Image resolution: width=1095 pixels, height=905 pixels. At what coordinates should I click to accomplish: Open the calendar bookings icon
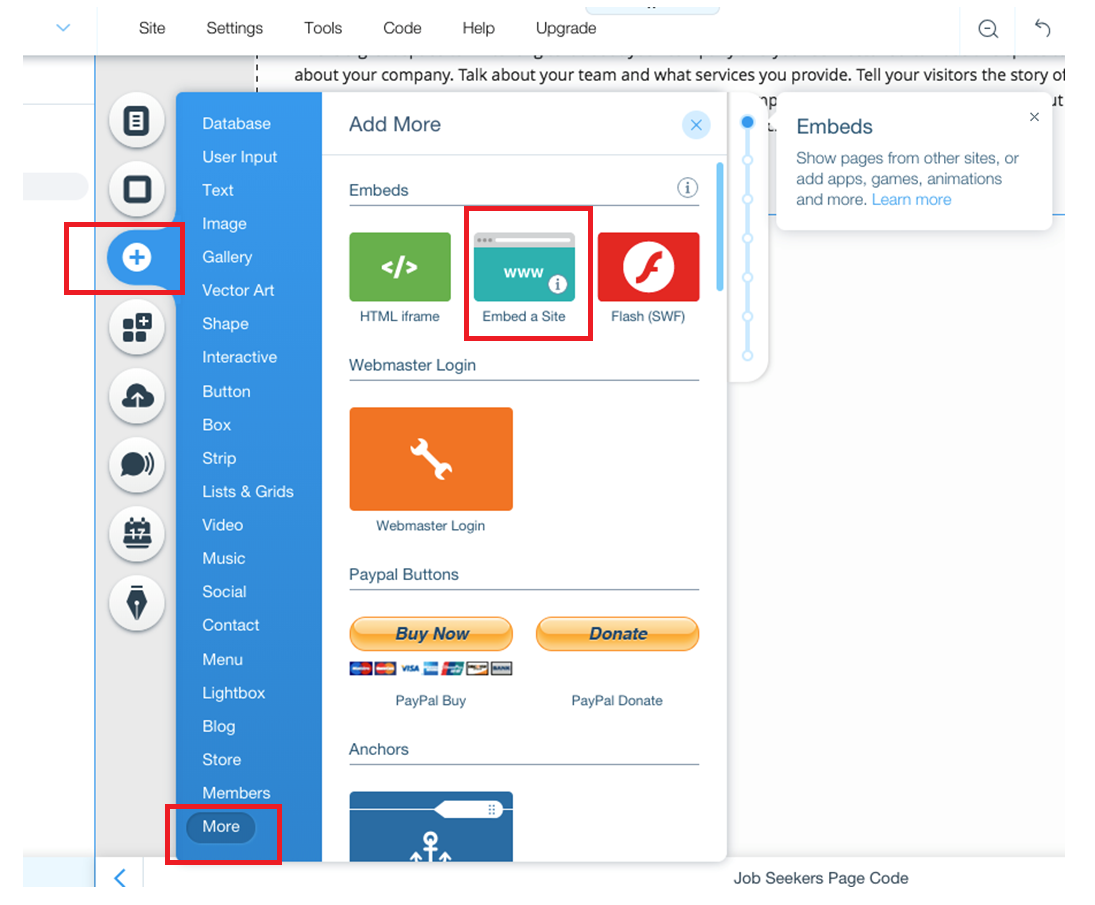(137, 534)
